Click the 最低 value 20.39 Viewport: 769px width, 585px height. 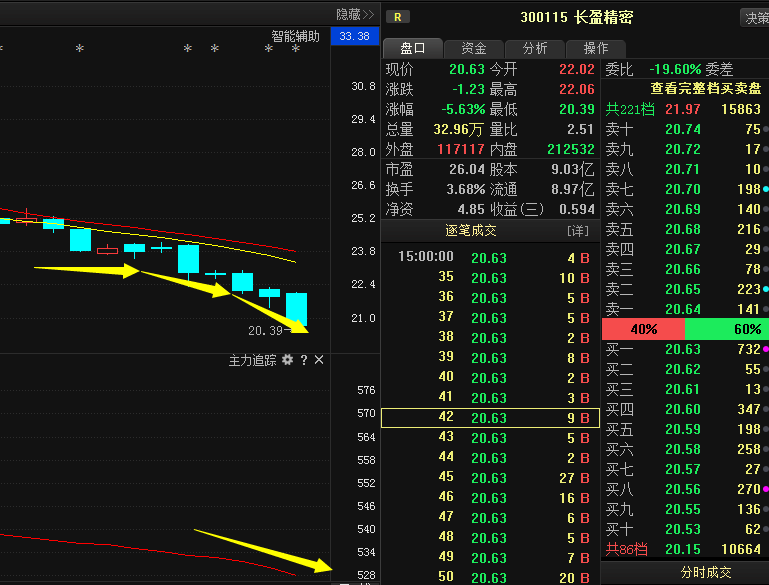coord(576,109)
